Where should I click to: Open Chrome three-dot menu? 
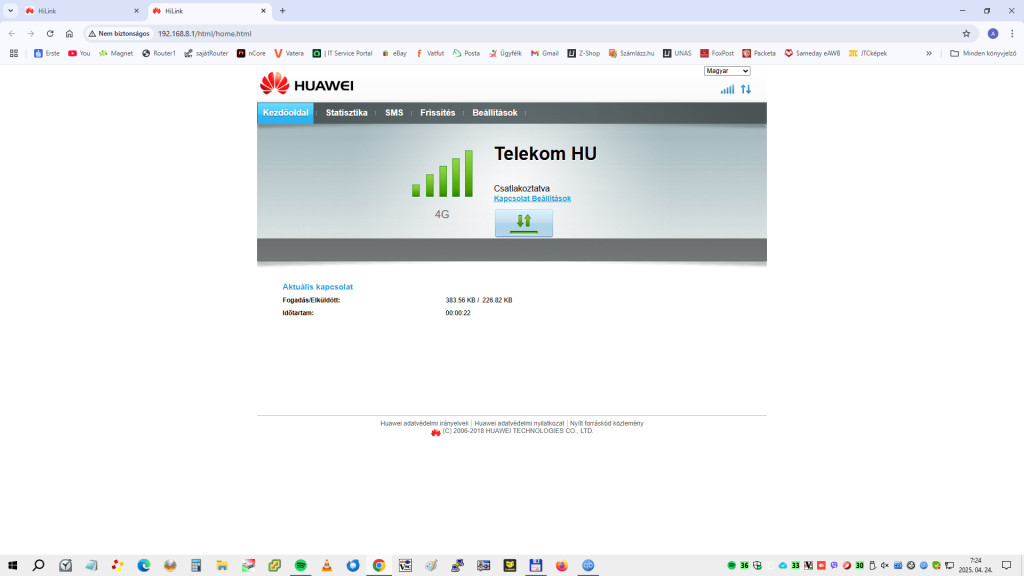(1012, 33)
